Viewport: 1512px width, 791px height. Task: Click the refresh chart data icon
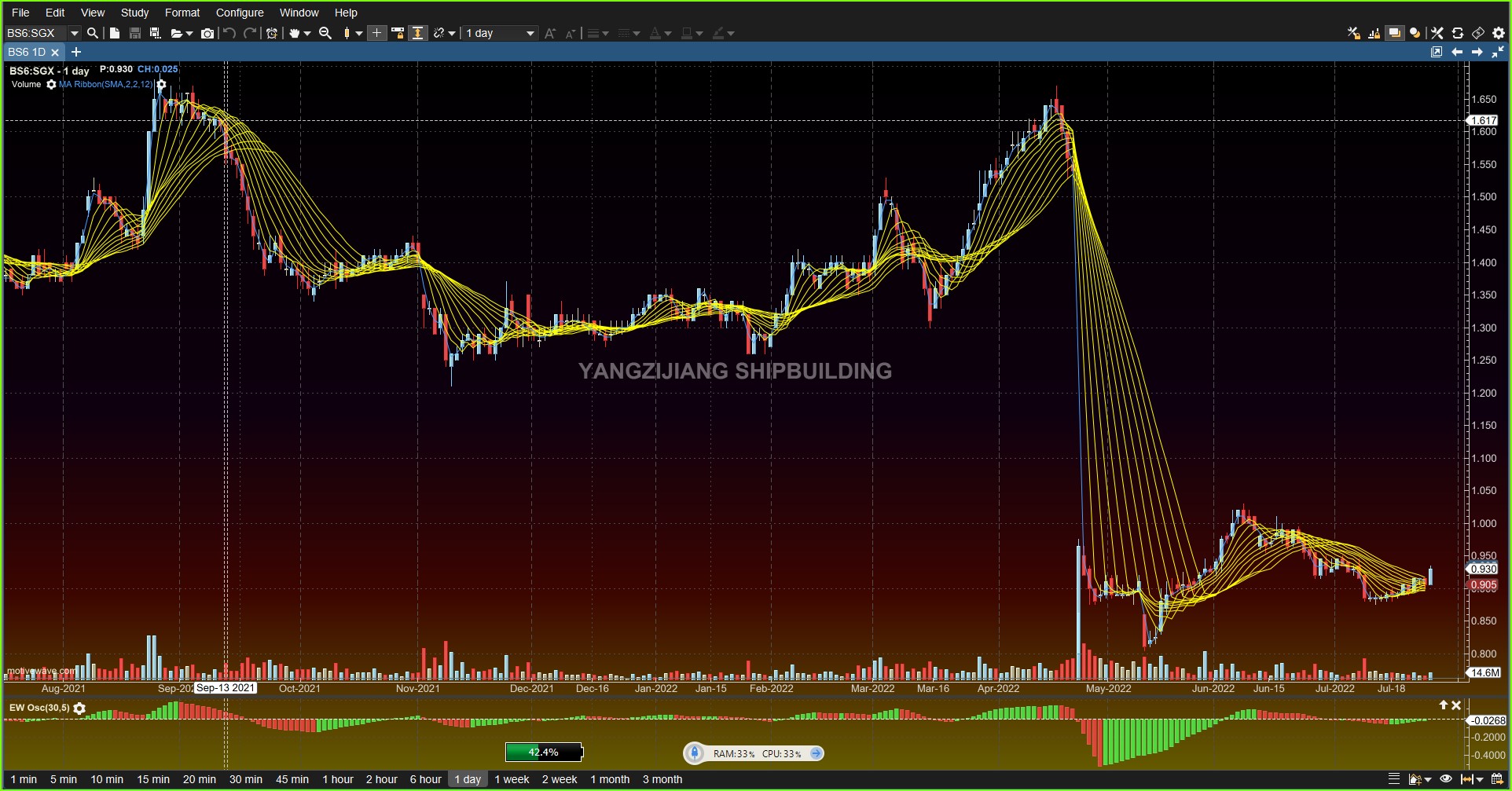coord(1458,33)
